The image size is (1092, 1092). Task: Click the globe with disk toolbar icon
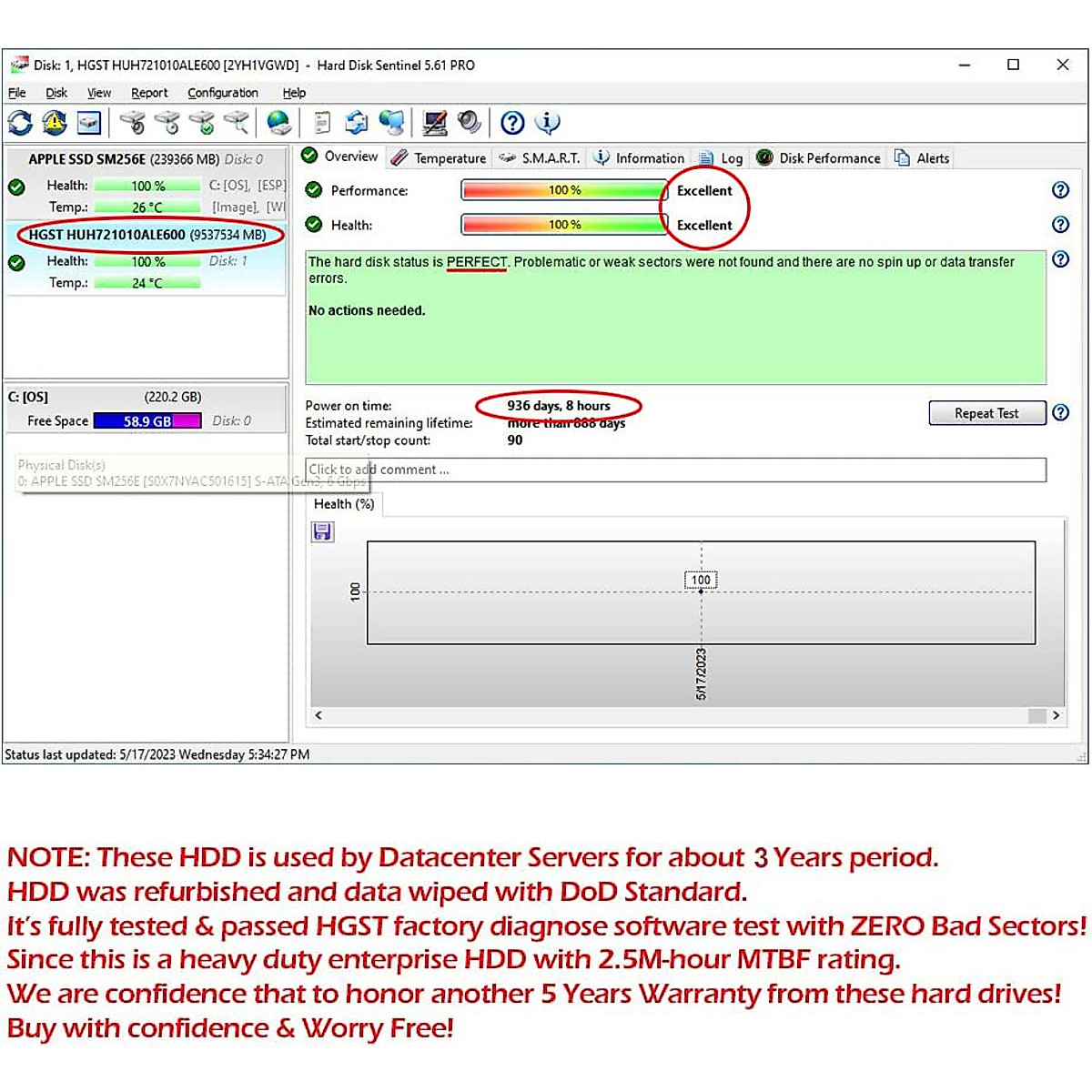(279, 123)
